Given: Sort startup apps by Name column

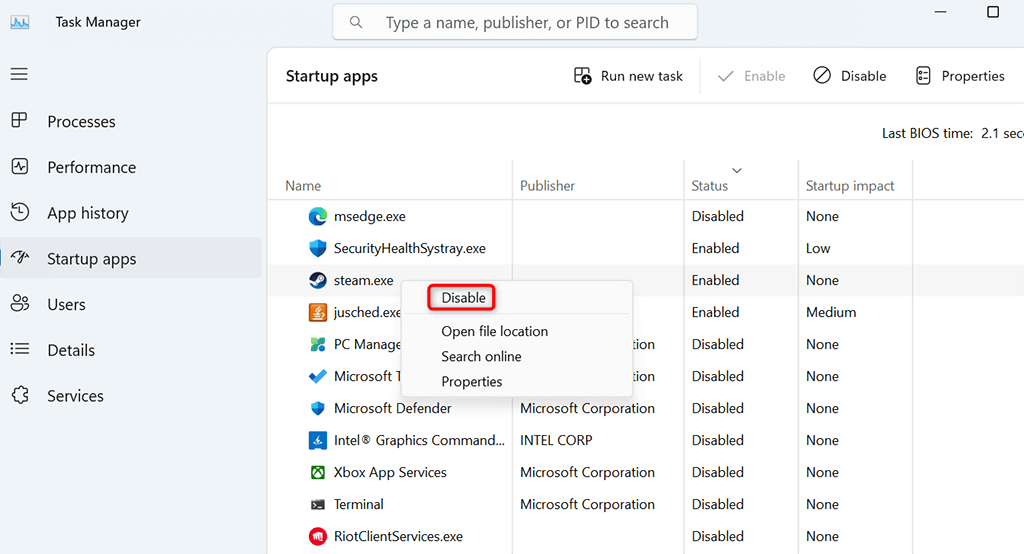Looking at the screenshot, I should click(x=303, y=186).
